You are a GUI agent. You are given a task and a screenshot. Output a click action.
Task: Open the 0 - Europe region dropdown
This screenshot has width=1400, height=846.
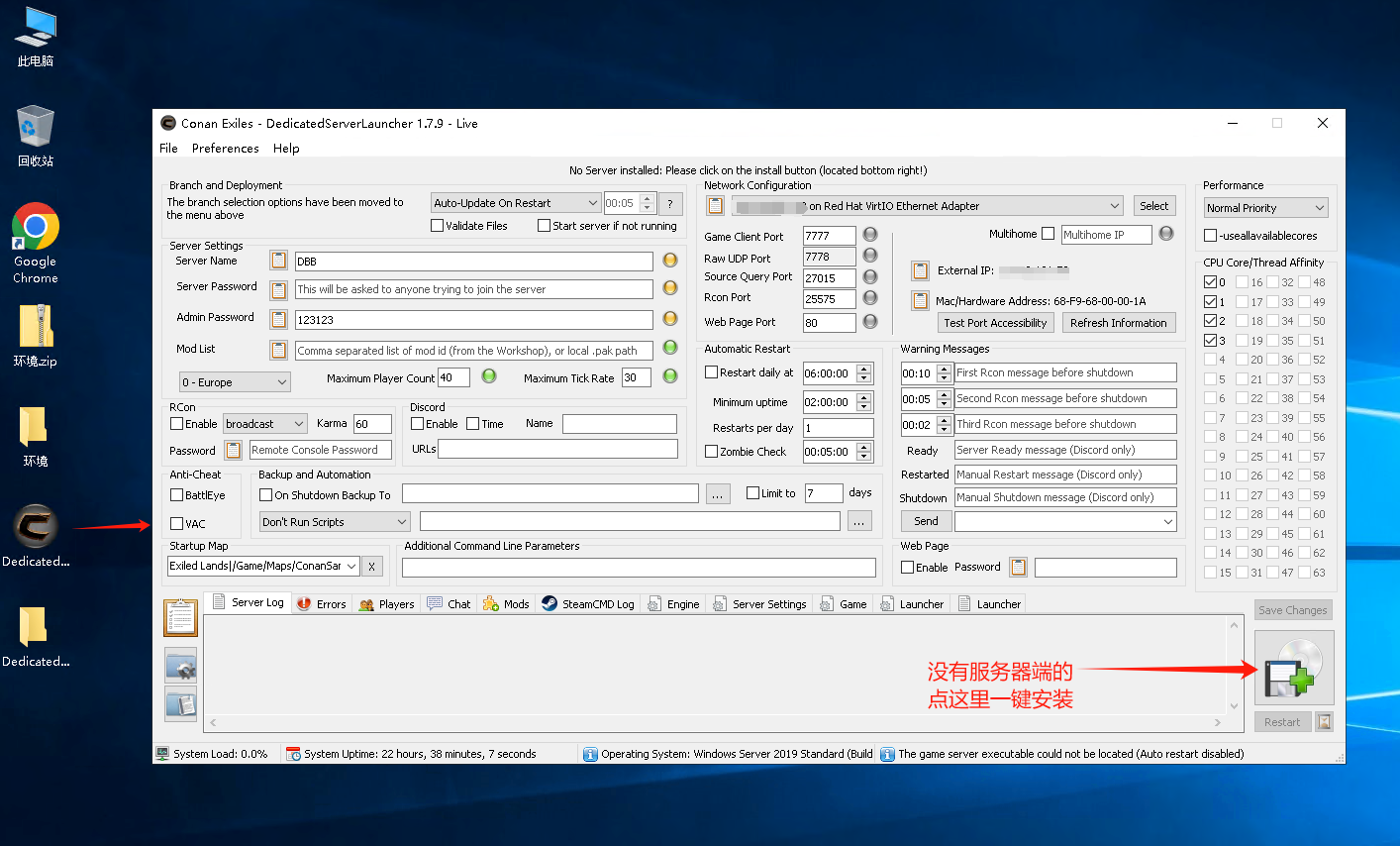coord(234,382)
